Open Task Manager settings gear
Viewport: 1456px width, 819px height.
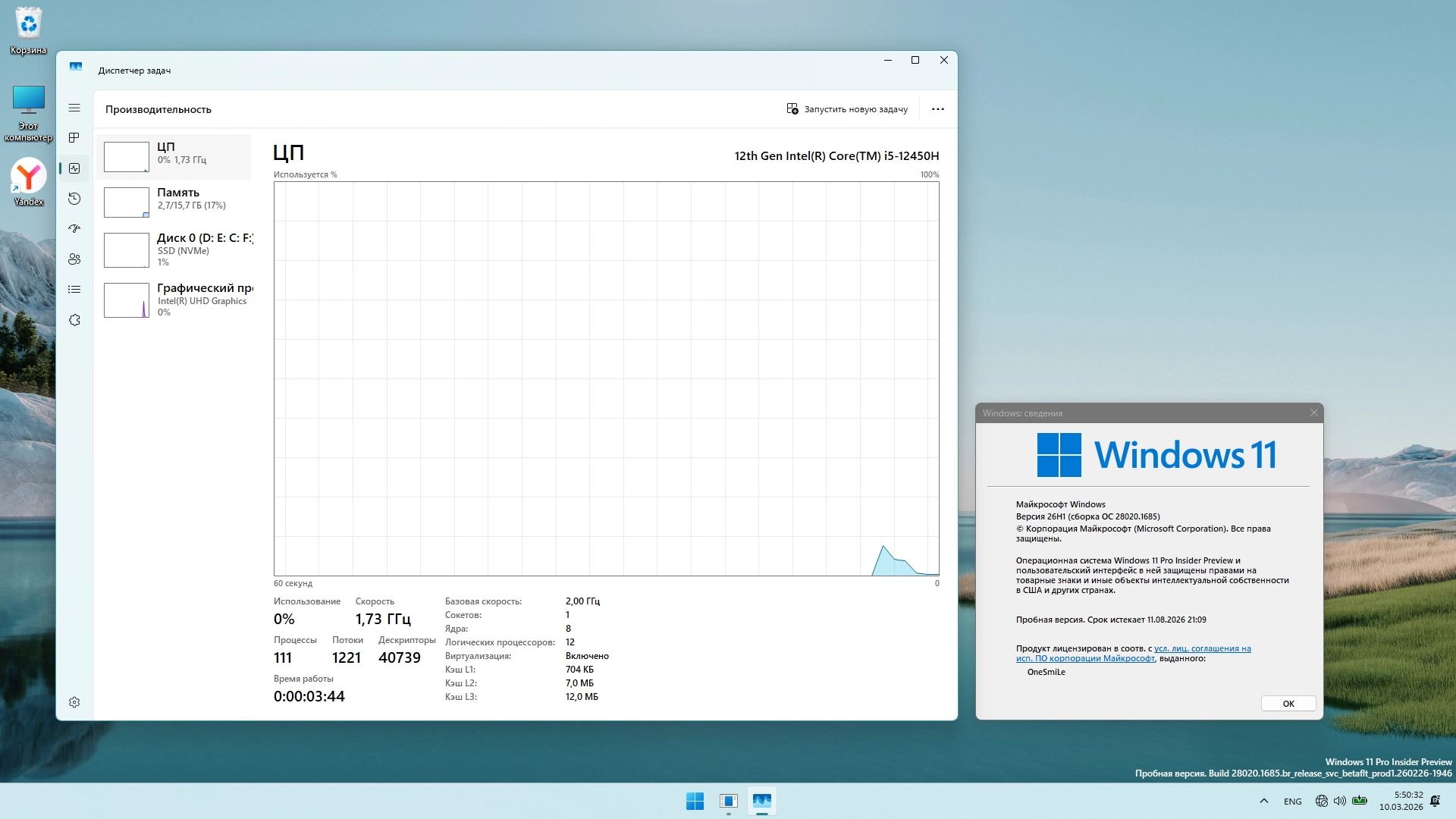(74, 702)
